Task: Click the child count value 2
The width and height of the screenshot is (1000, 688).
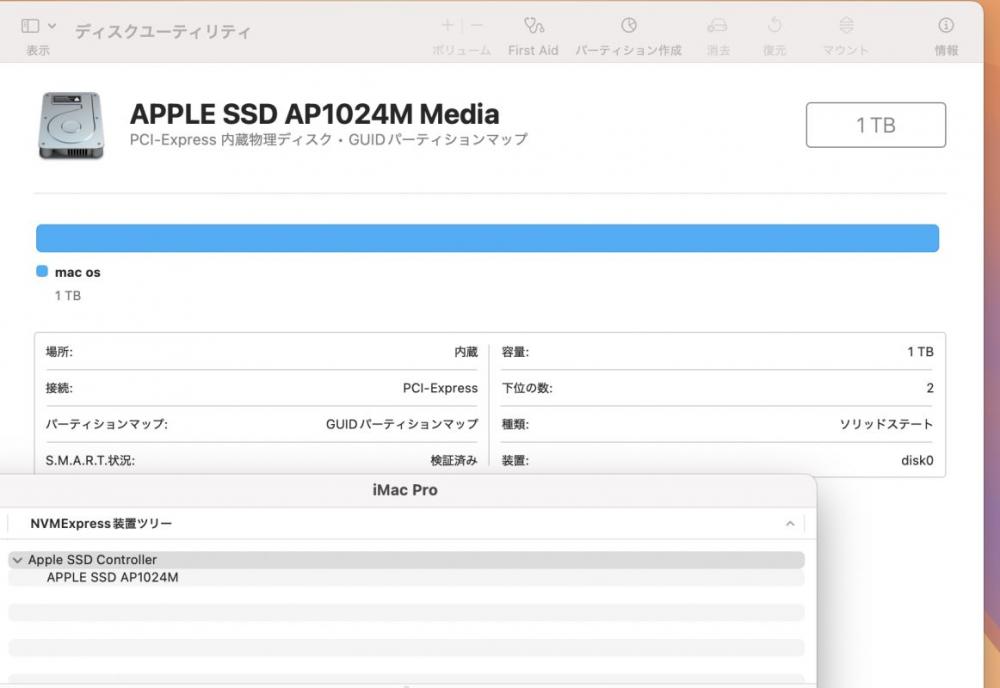Action: (x=930, y=388)
